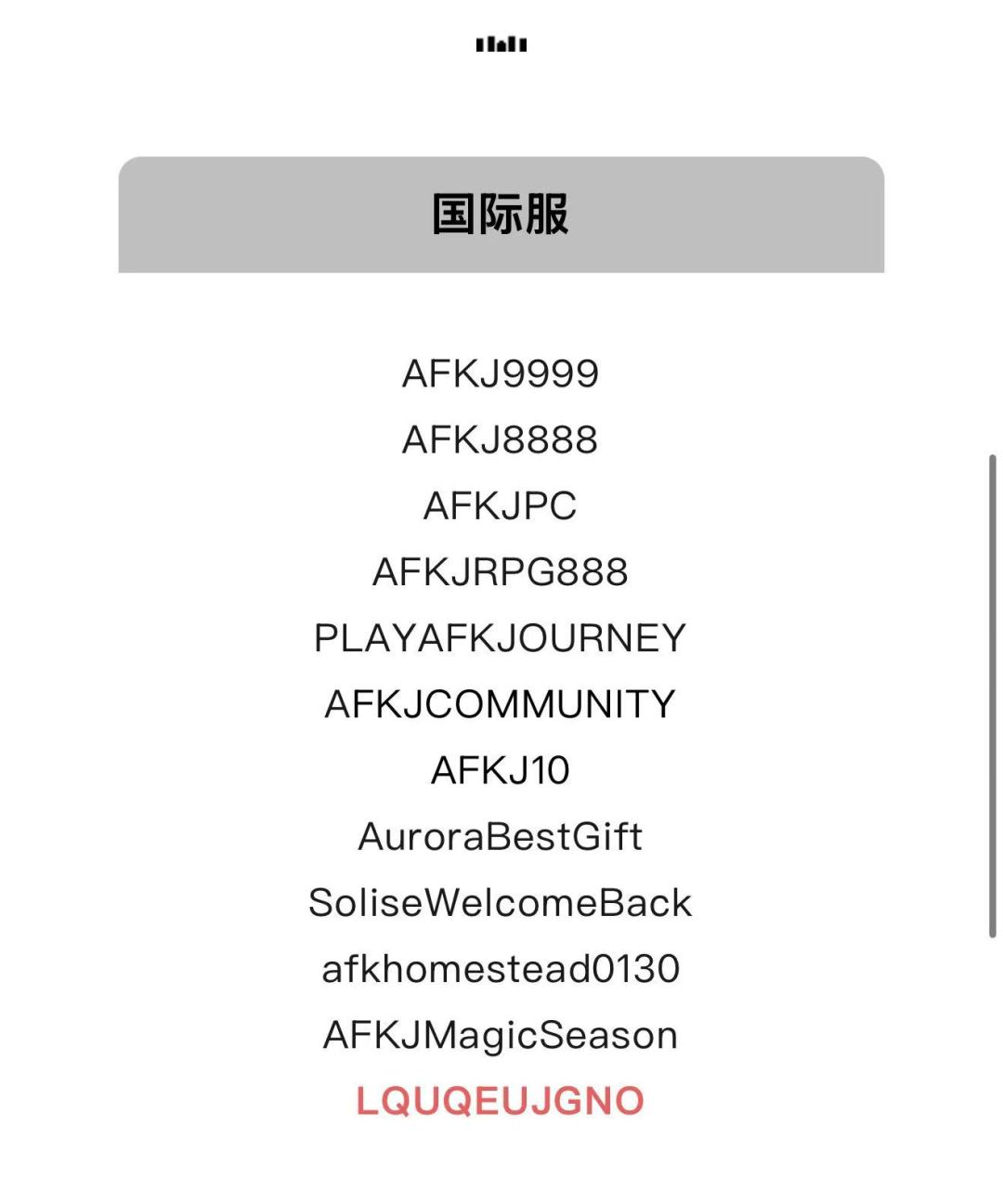The height and width of the screenshot is (1204, 1003).
Task: Click the afkhomestead0130 code
Action: pyautogui.click(x=501, y=969)
